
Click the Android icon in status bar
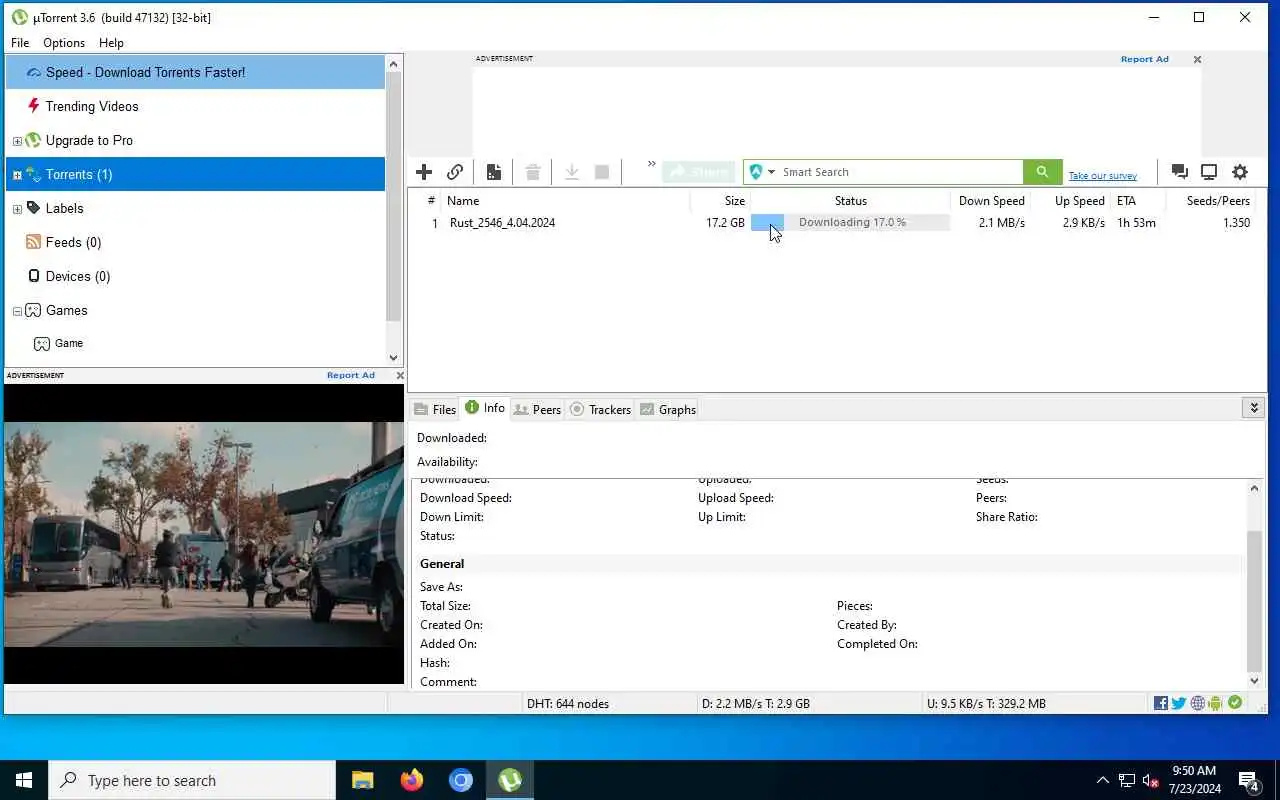coord(1215,703)
